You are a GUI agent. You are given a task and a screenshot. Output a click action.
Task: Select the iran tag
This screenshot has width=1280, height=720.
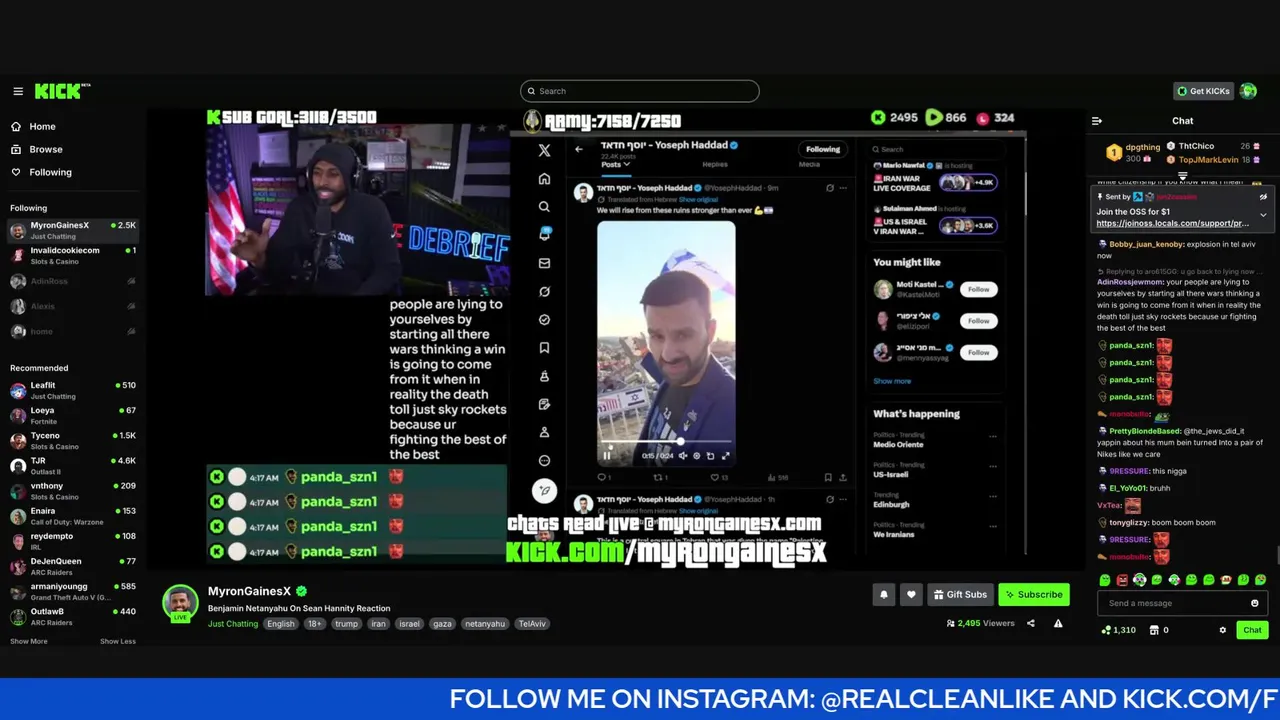[x=377, y=624]
